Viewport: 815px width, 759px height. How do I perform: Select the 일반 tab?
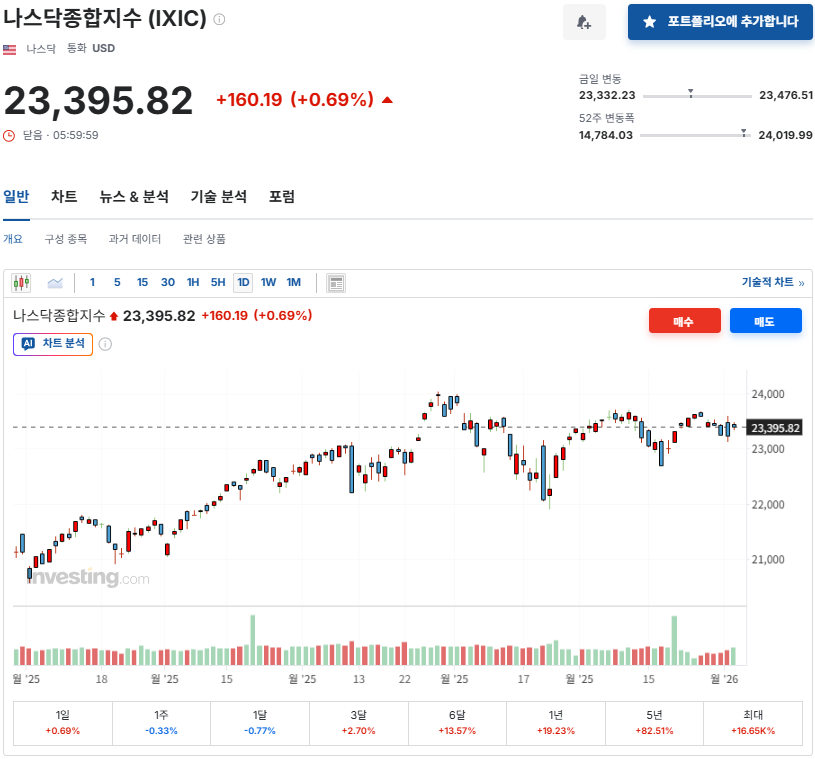coord(16,197)
